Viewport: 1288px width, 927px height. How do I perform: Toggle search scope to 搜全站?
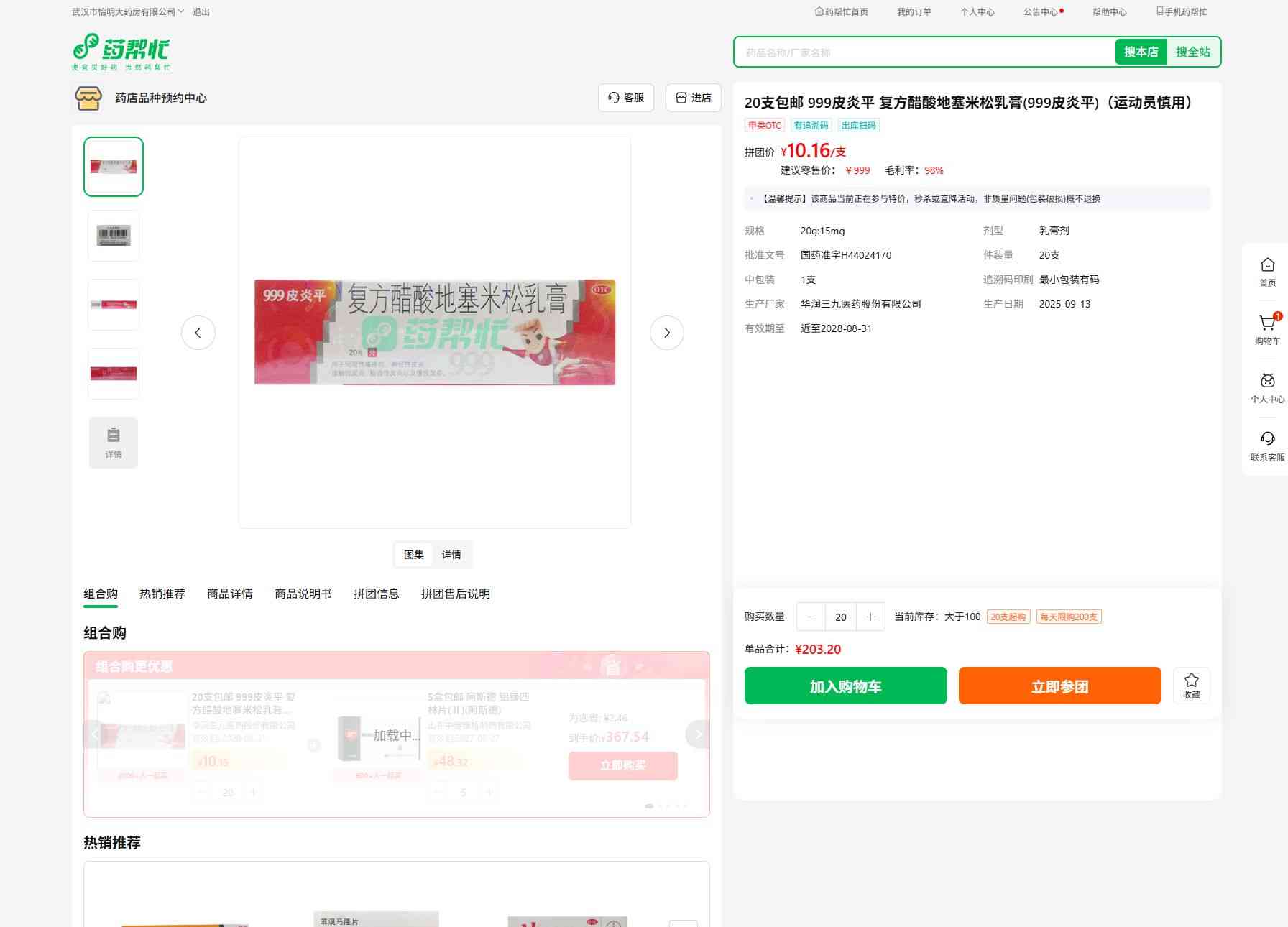[1192, 52]
